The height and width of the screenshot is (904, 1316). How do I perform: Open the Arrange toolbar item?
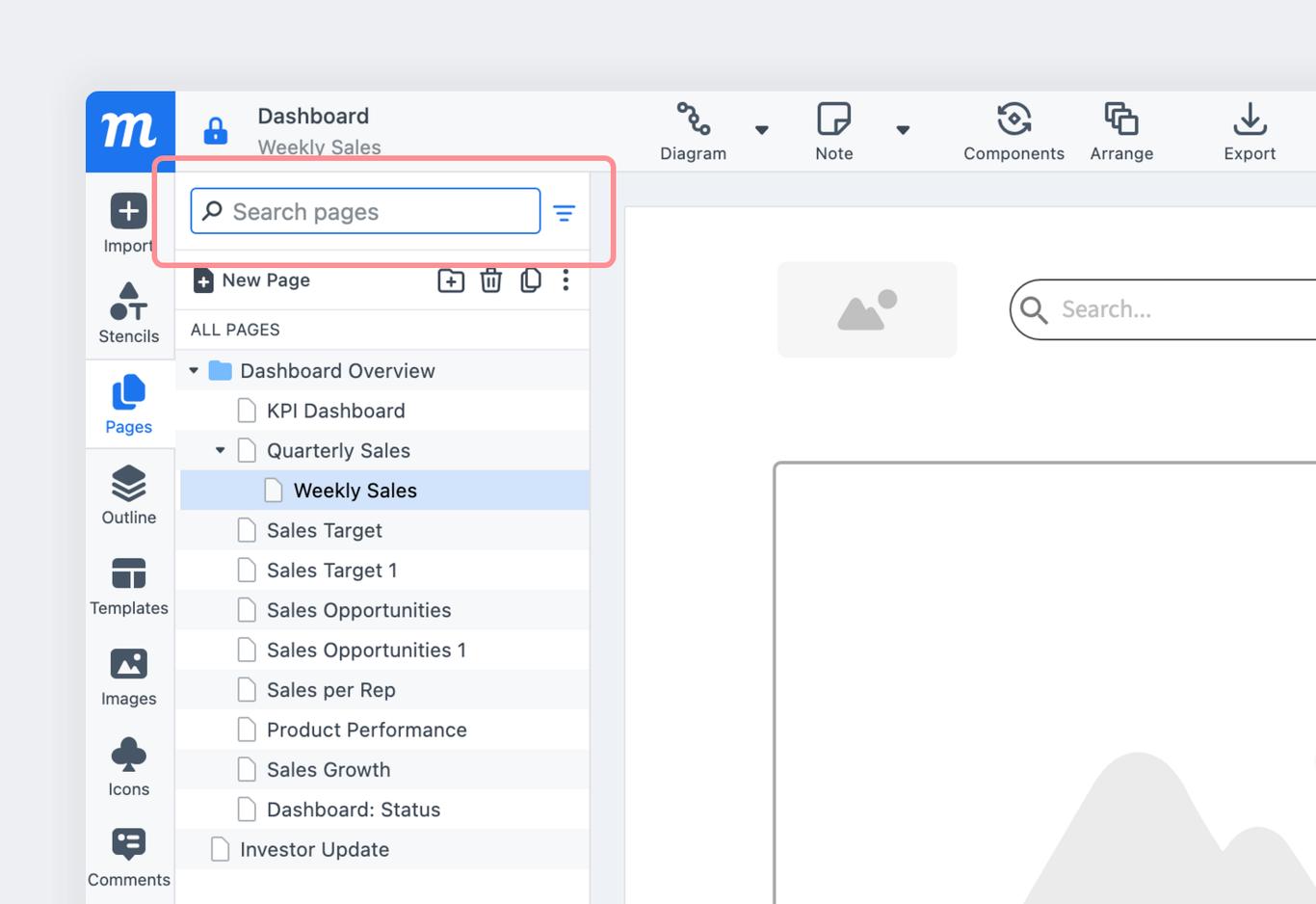(1121, 132)
